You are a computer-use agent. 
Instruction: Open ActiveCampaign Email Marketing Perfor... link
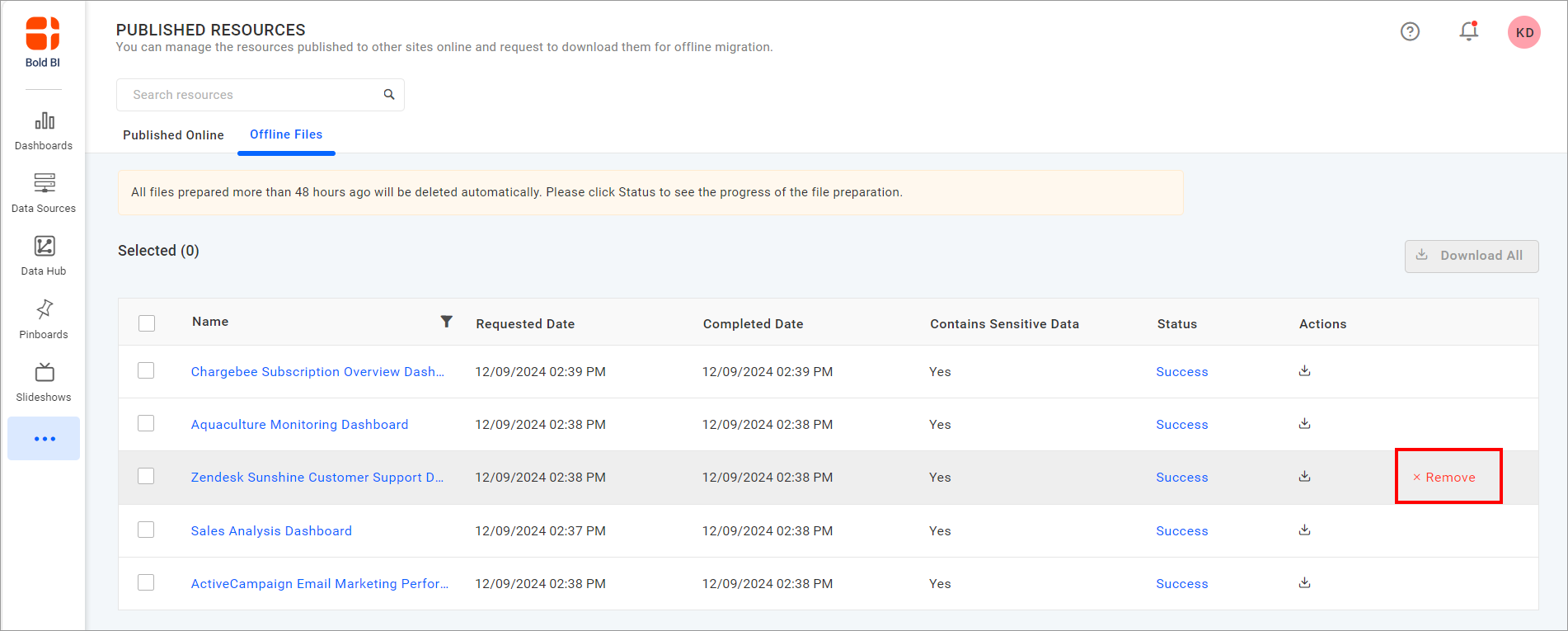320,584
